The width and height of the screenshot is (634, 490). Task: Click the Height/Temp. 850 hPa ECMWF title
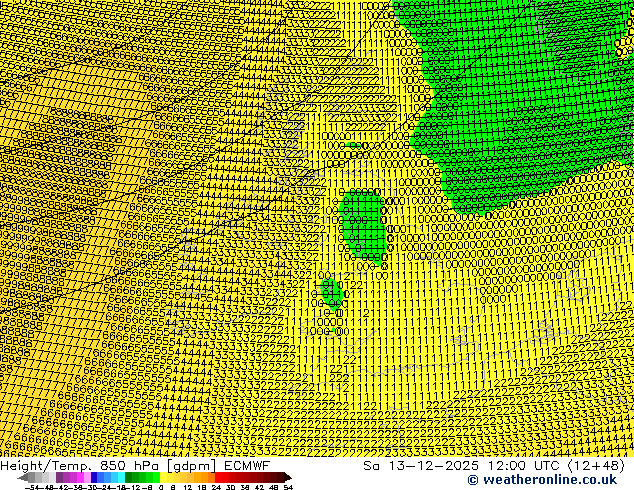(135, 465)
